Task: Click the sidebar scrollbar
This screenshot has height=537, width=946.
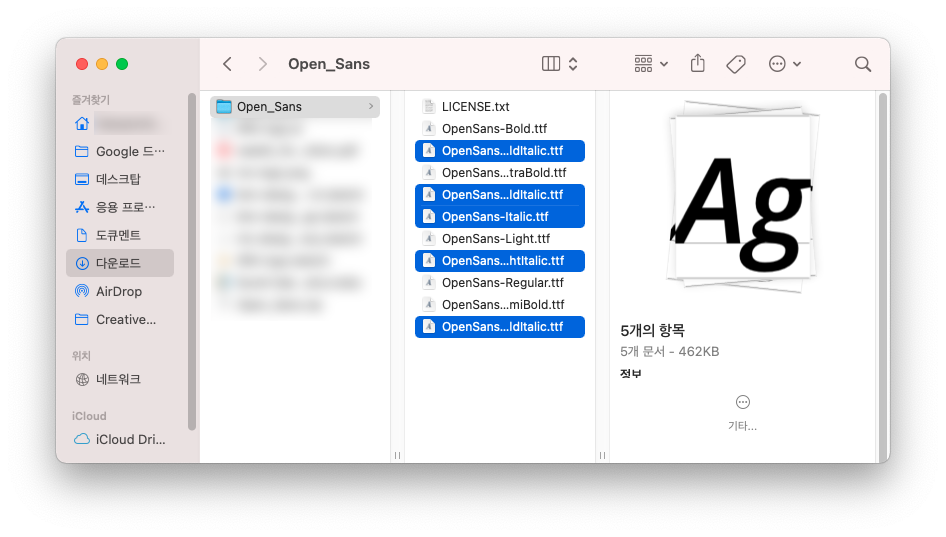Action: point(192,261)
